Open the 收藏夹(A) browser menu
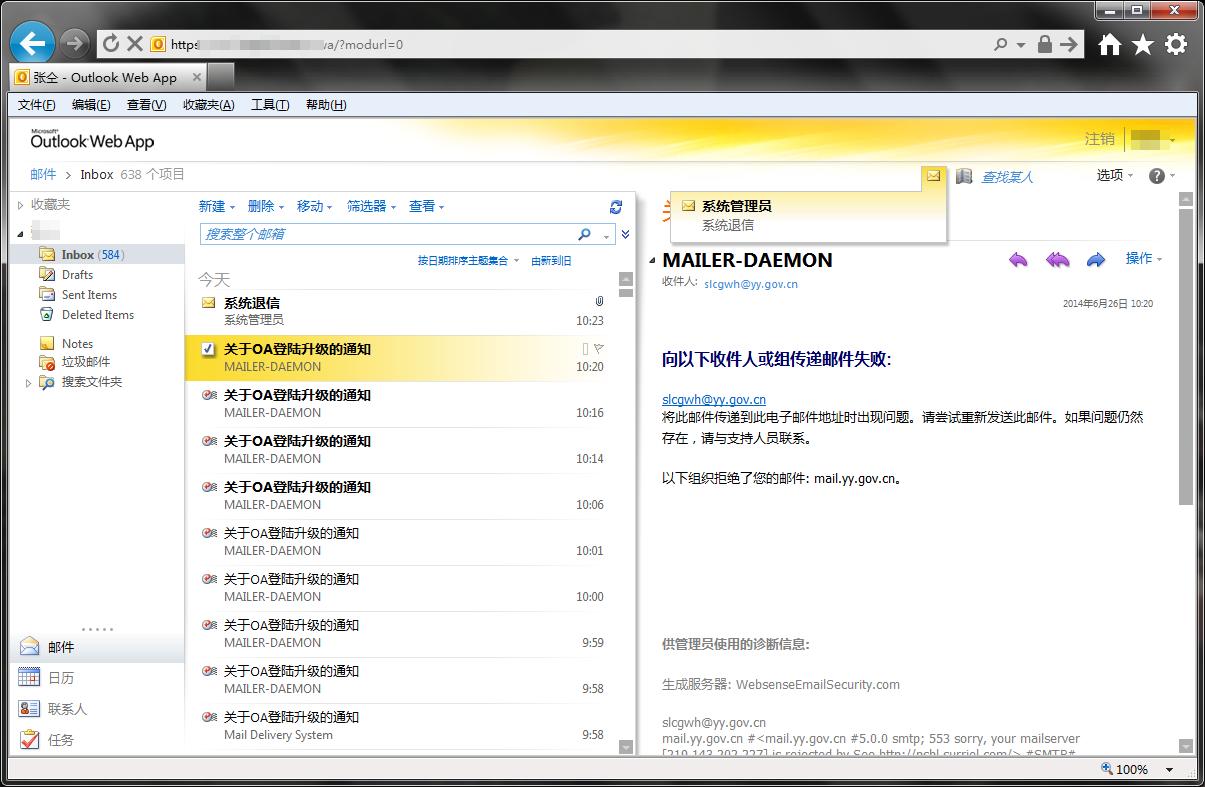1205x787 pixels. coord(208,105)
